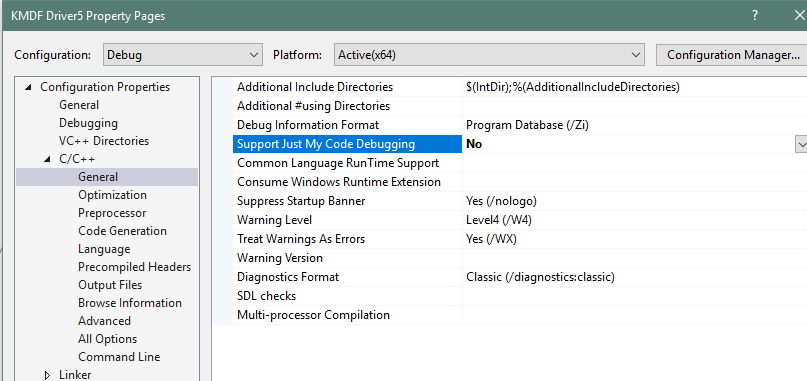Open the Optimization settings page
This screenshot has height=381, width=807.
[112, 195]
